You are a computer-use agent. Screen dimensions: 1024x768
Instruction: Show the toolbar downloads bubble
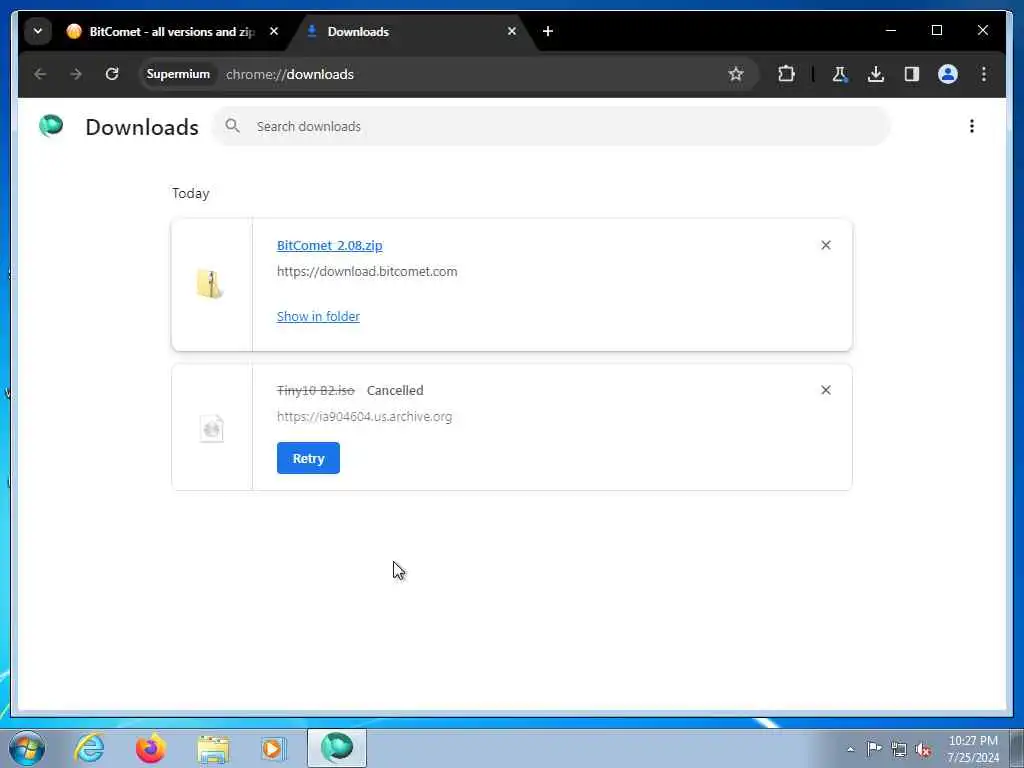[x=876, y=74]
